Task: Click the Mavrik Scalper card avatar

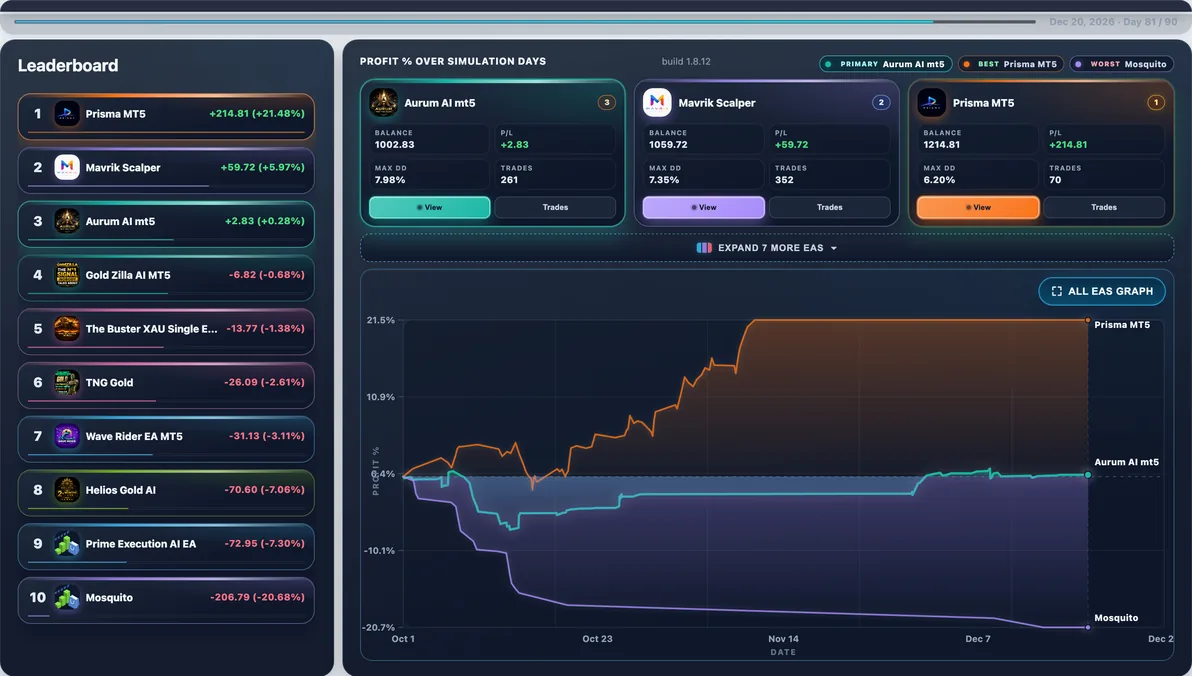Action: click(657, 102)
